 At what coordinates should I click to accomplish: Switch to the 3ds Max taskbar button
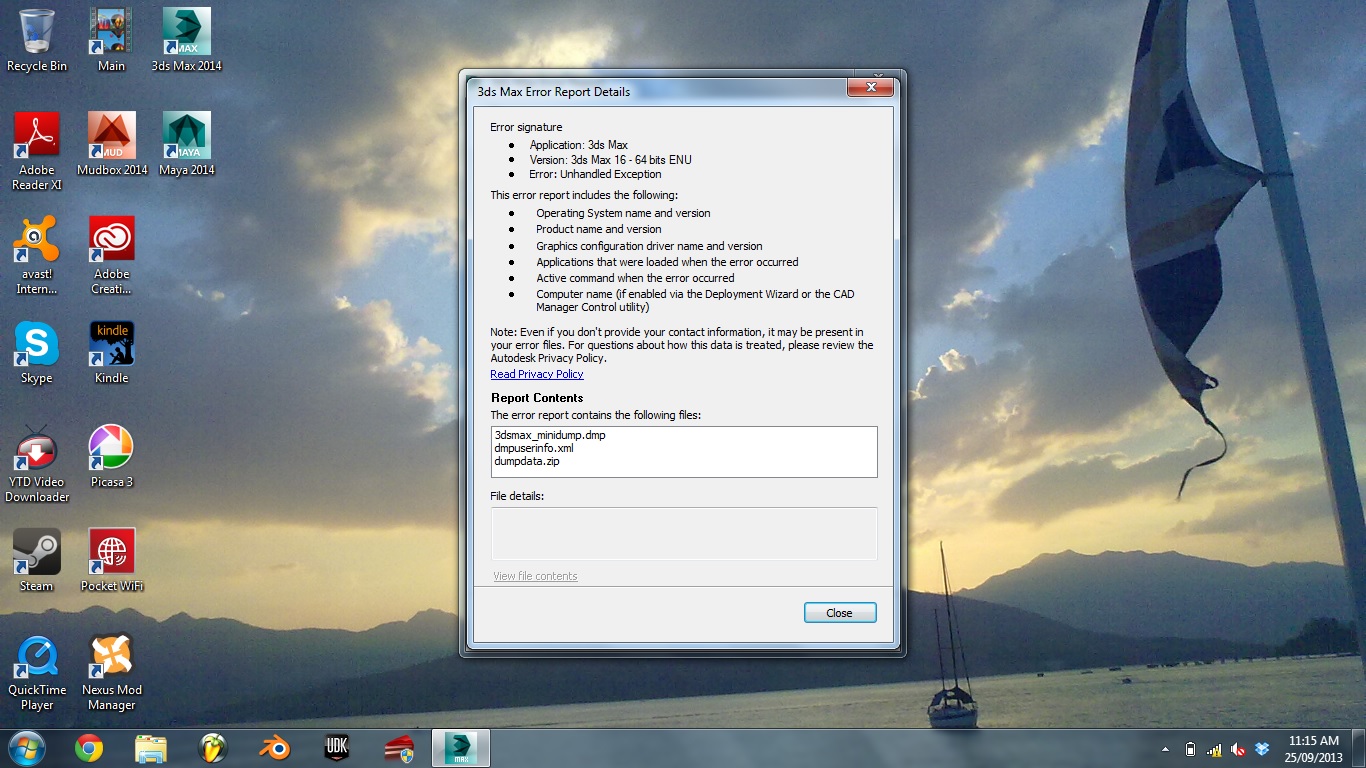point(461,748)
